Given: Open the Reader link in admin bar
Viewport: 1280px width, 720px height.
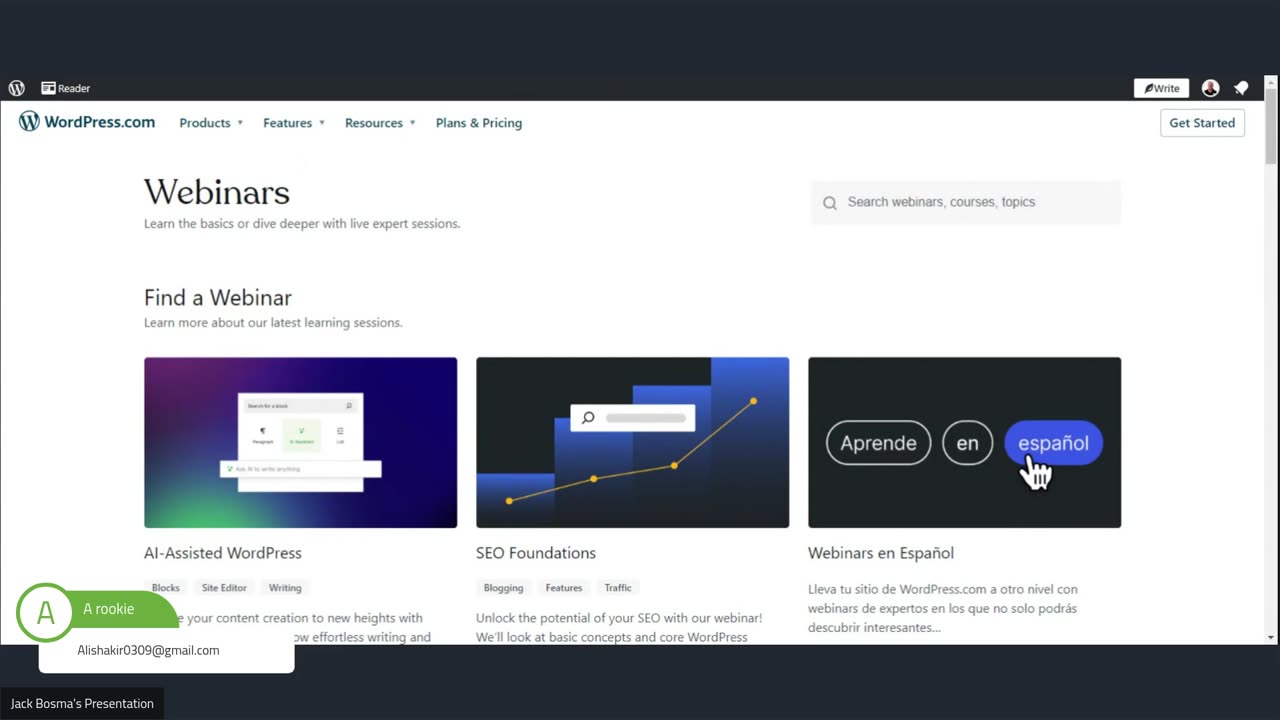Looking at the screenshot, I should coord(66,88).
